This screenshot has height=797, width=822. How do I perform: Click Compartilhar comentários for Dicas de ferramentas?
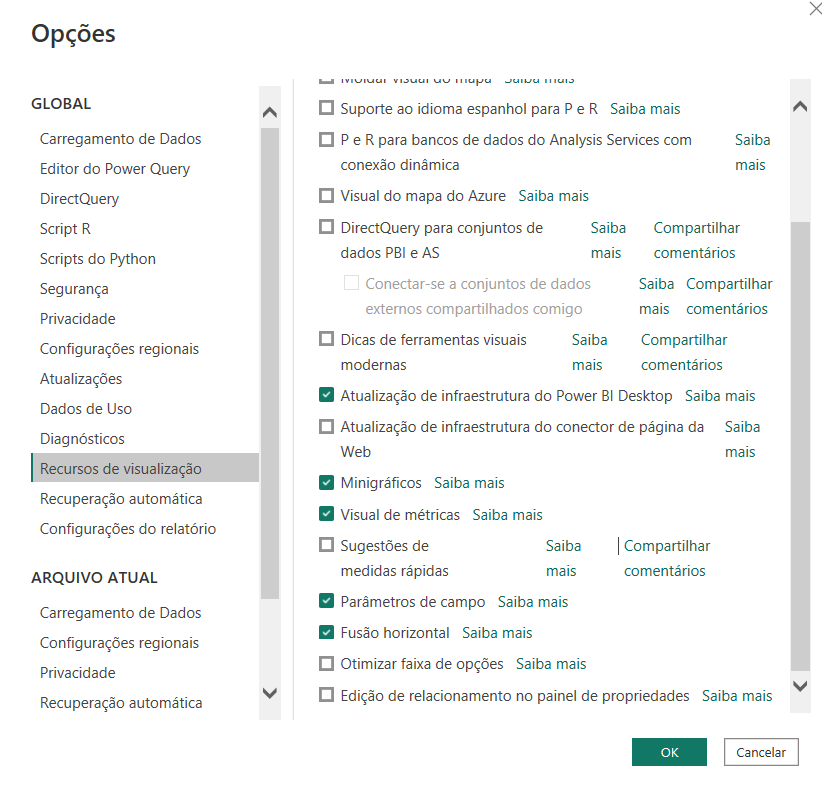[684, 352]
